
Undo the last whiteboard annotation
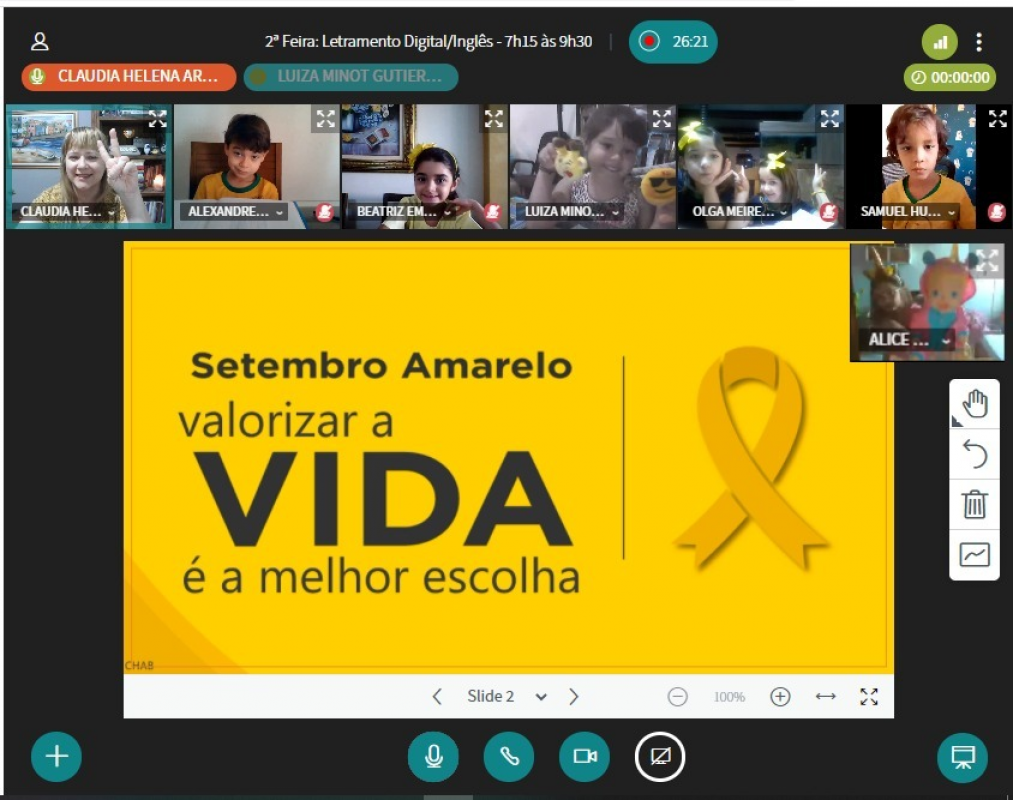pos(974,455)
